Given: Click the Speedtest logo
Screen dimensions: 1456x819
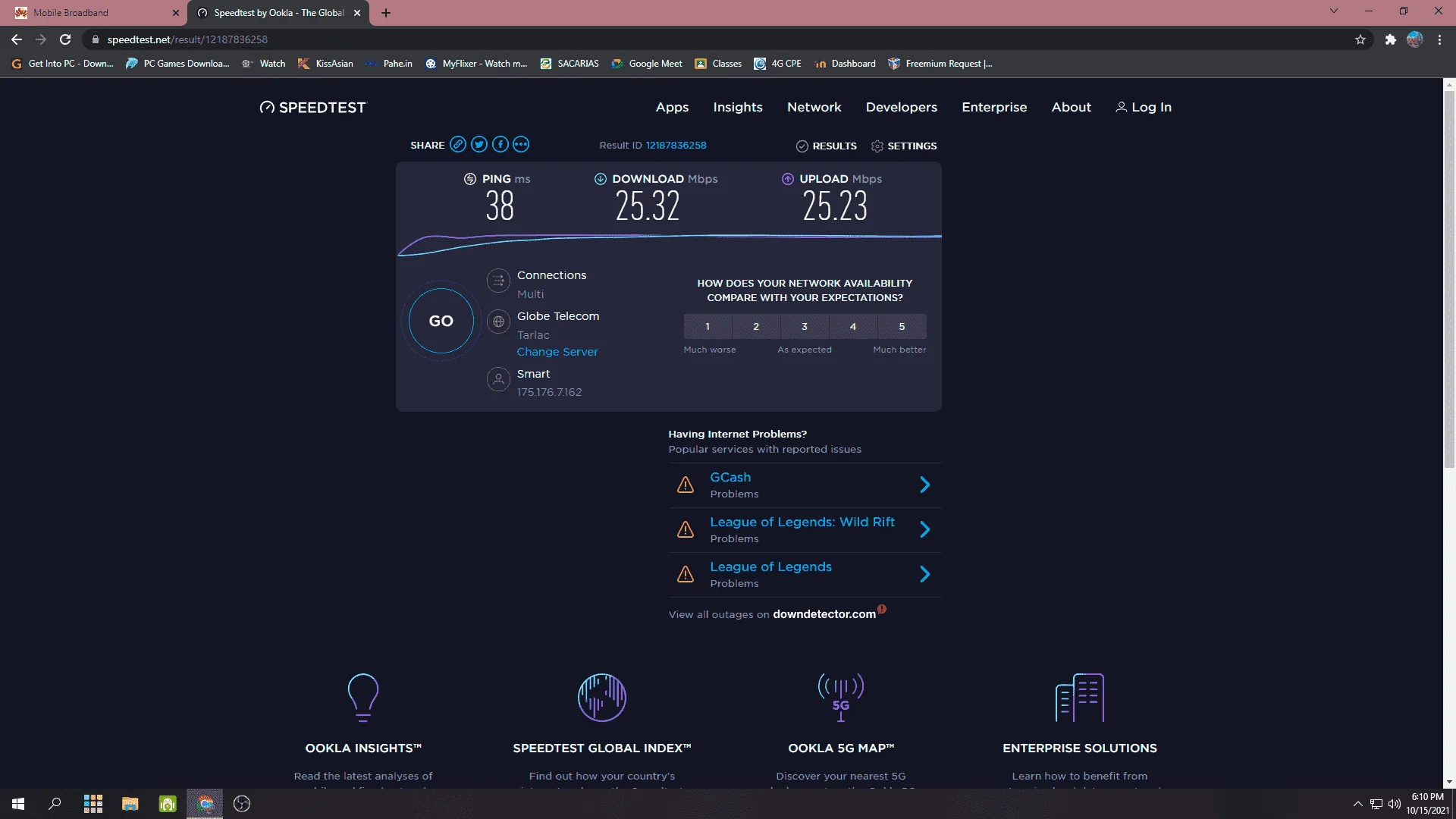Looking at the screenshot, I should click(x=312, y=108).
